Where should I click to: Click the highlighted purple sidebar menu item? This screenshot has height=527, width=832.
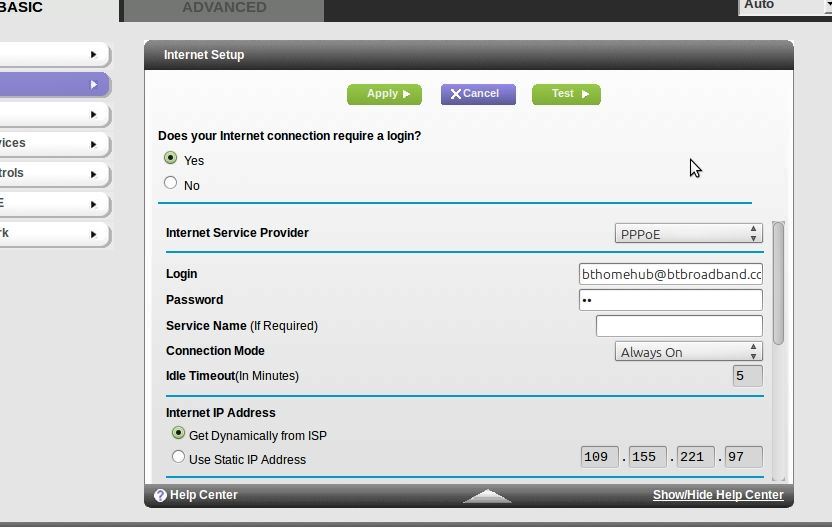[x=53, y=84]
